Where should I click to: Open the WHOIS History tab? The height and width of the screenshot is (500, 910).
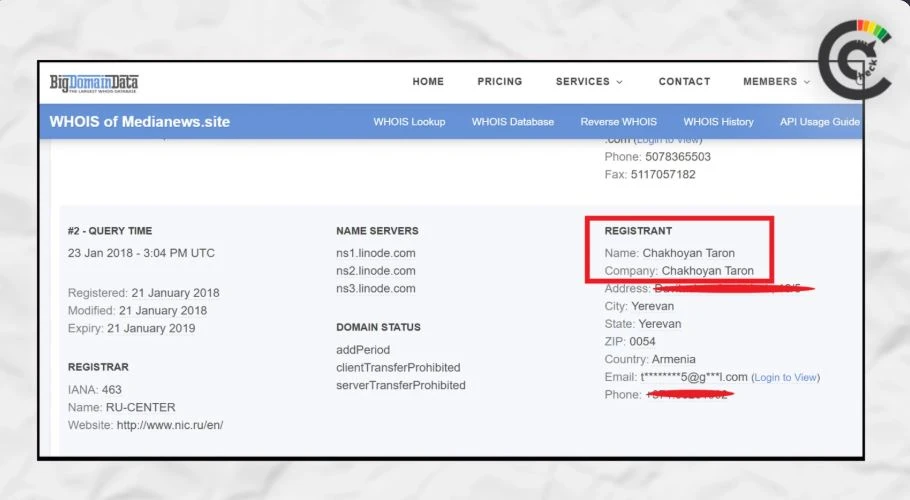[718, 122]
